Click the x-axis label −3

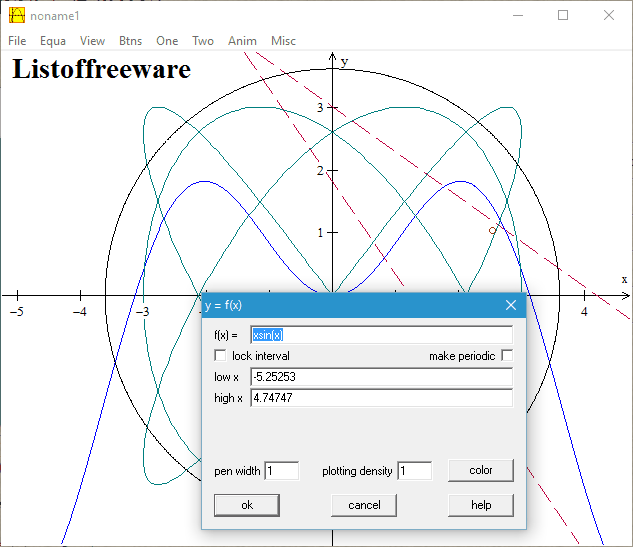[x=143, y=312]
